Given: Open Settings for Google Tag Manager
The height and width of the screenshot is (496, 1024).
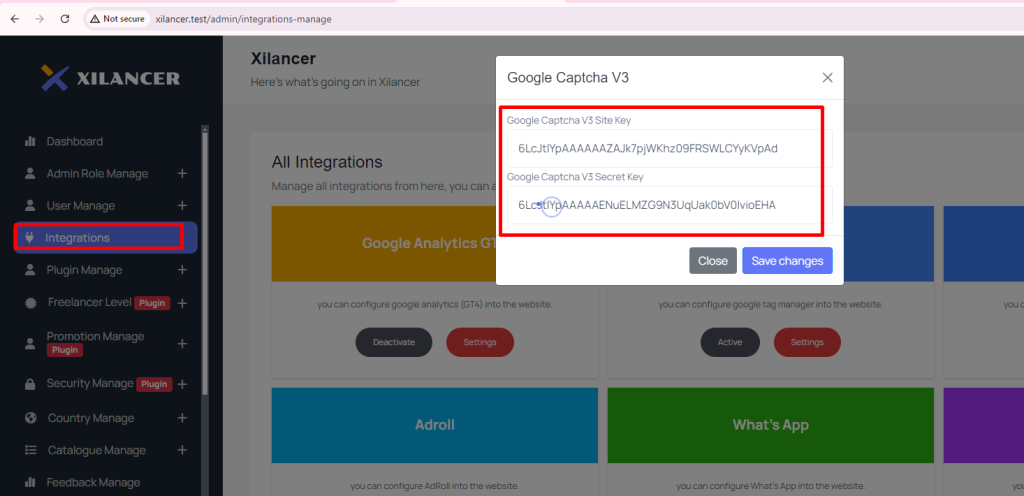Looking at the screenshot, I should point(807,342).
